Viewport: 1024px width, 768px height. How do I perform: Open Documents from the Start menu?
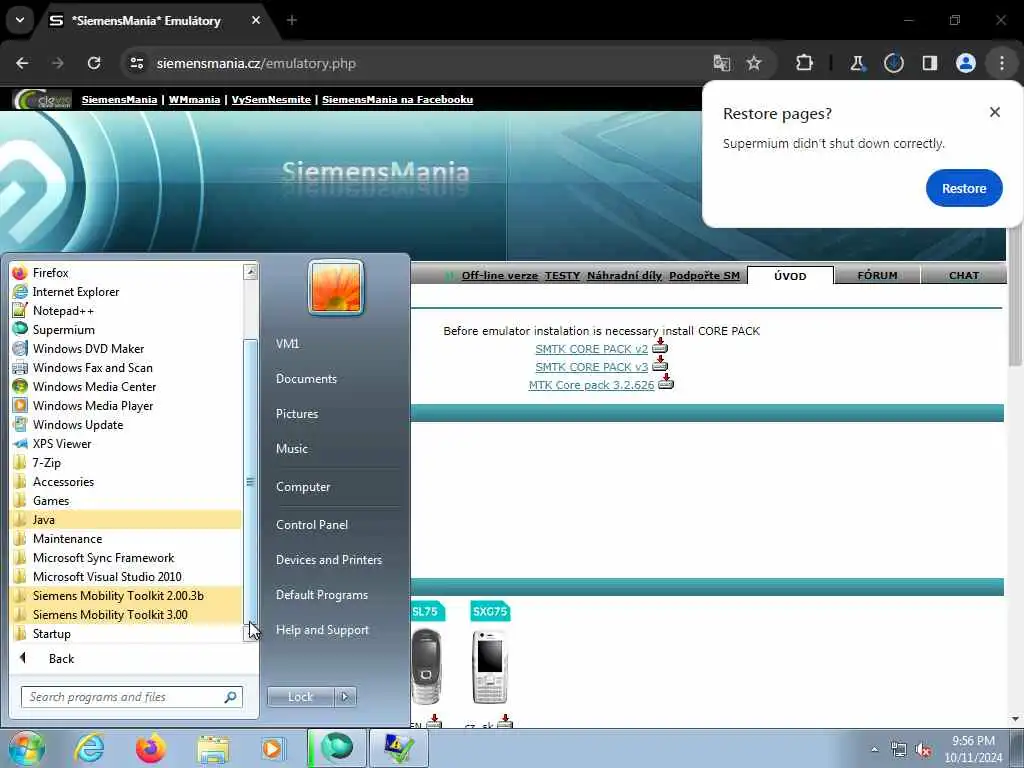[x=306, y=379]
